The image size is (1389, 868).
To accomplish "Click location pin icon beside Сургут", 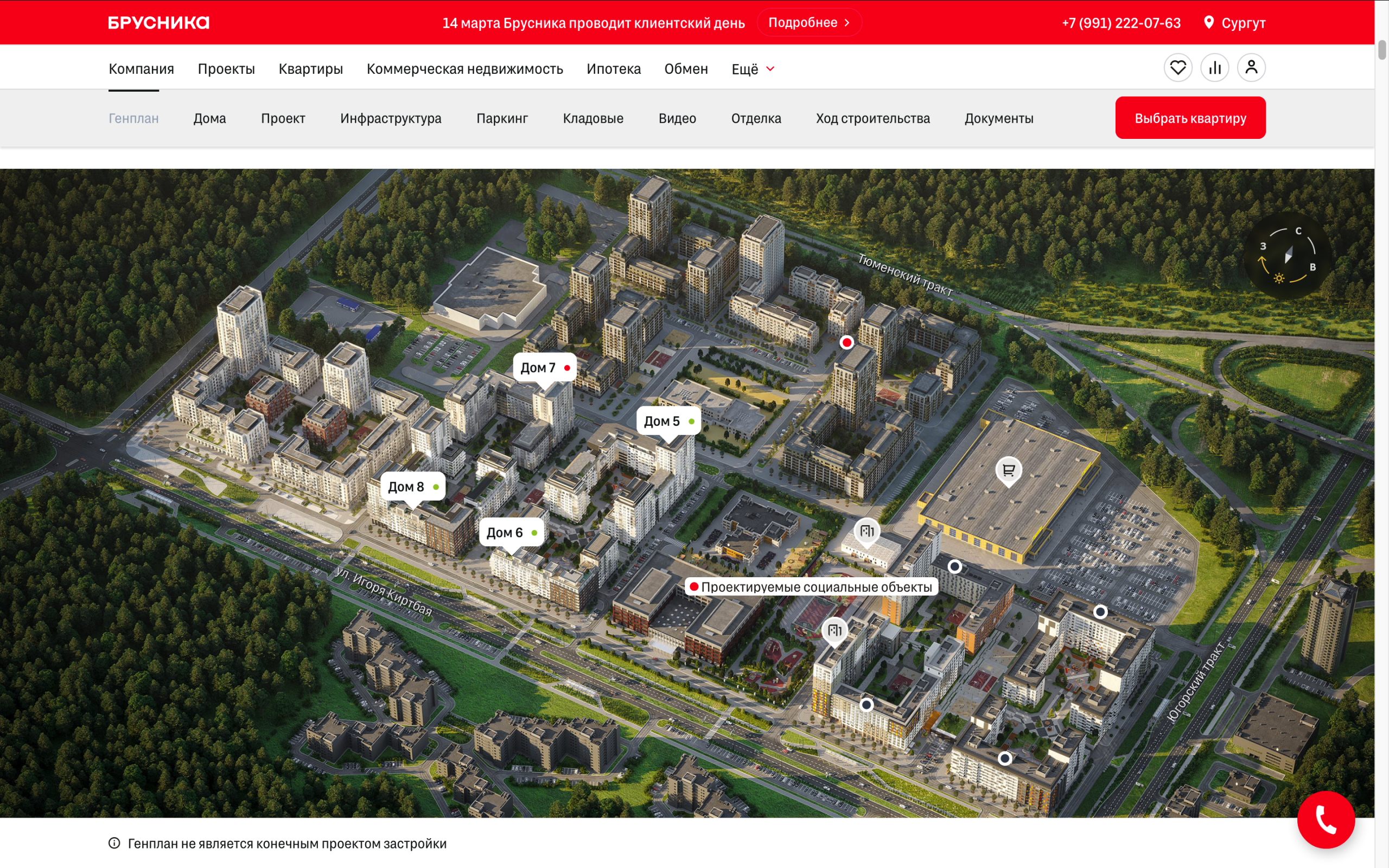I will 1209,22.
